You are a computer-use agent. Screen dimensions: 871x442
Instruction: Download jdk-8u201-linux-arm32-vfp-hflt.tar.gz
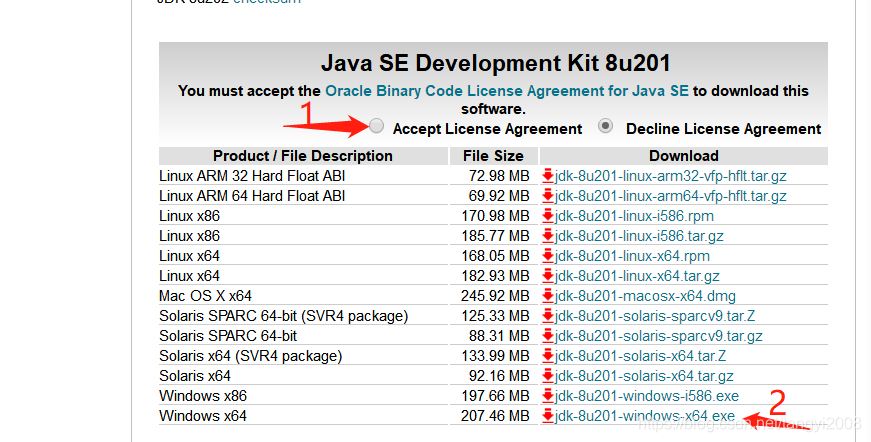pyautogui.click(x=670, y=176)
